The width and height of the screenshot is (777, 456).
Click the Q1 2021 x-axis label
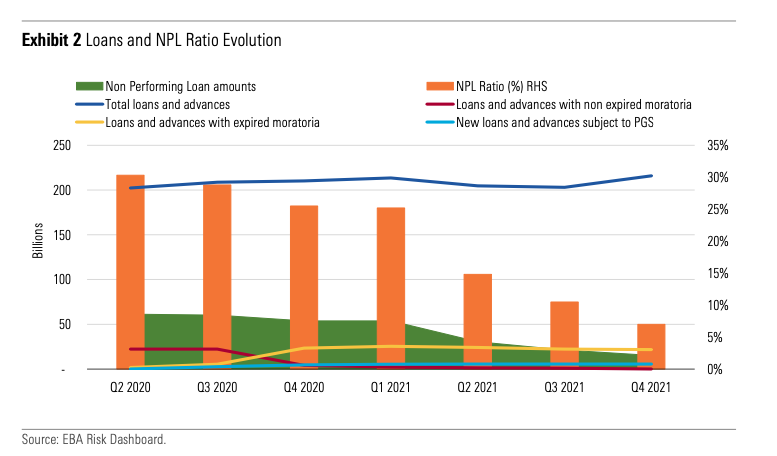391,386
